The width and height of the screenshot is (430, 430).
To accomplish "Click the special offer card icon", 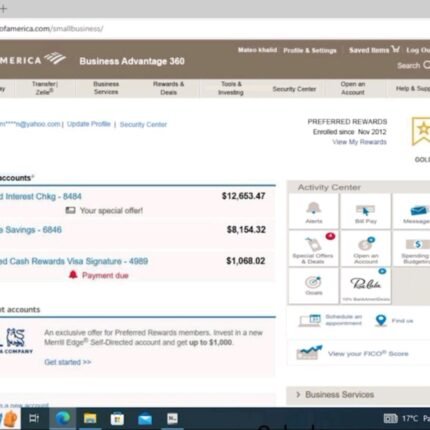I will 70,210.
